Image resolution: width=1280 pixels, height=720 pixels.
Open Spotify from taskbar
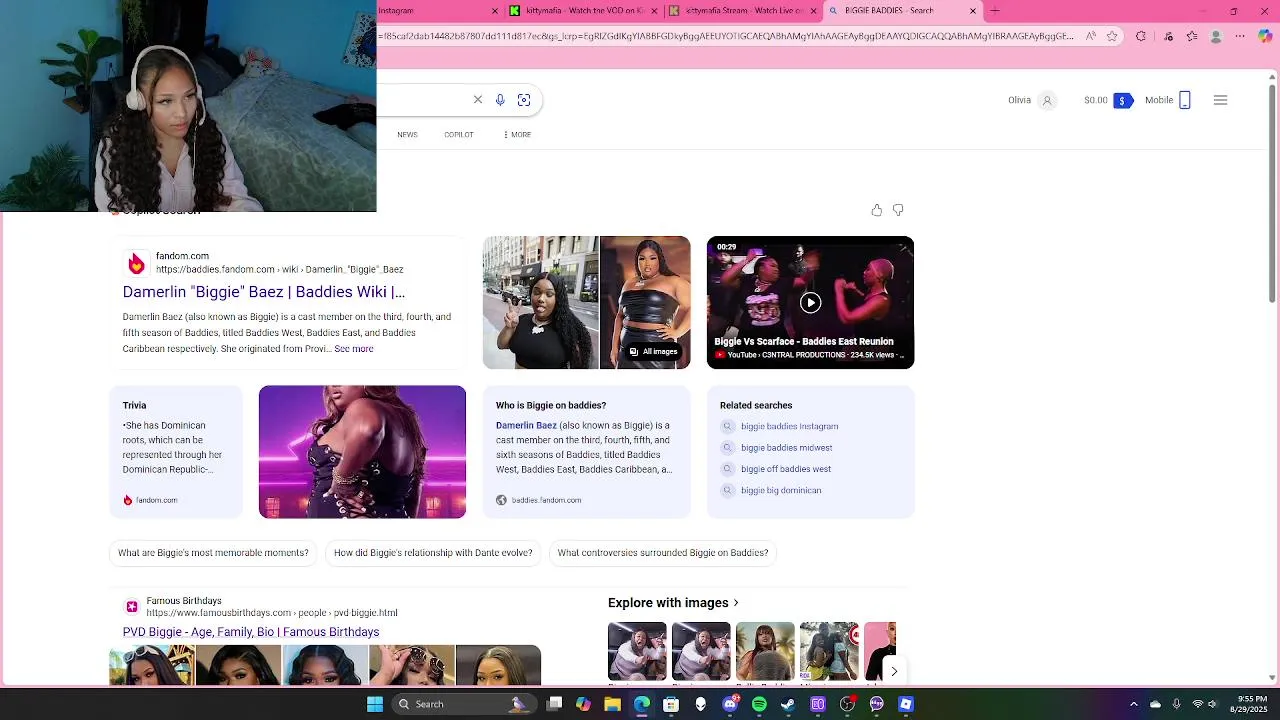(759, 704)
